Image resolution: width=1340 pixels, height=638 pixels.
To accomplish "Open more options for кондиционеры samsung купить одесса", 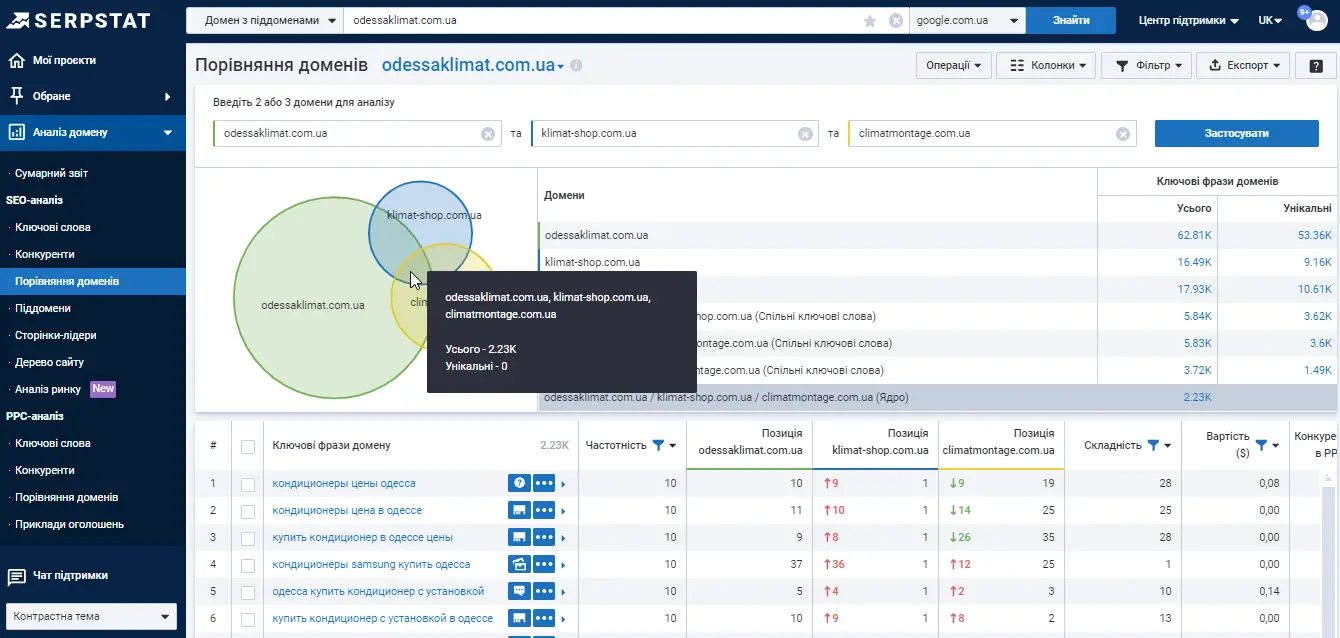I will click(x=544, y=564).
